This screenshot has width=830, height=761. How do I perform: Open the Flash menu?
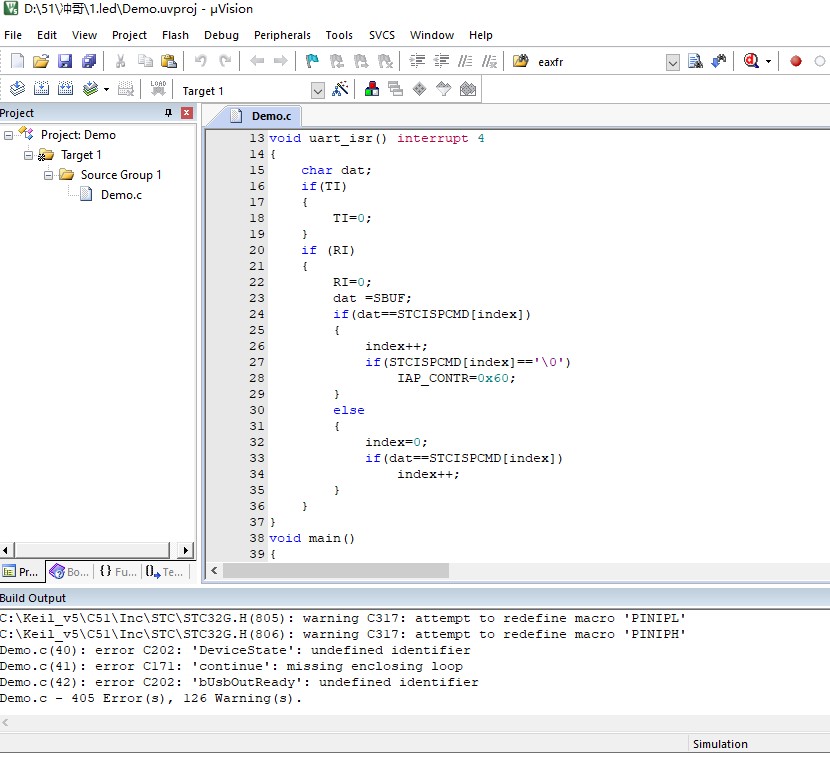(175, 35)
